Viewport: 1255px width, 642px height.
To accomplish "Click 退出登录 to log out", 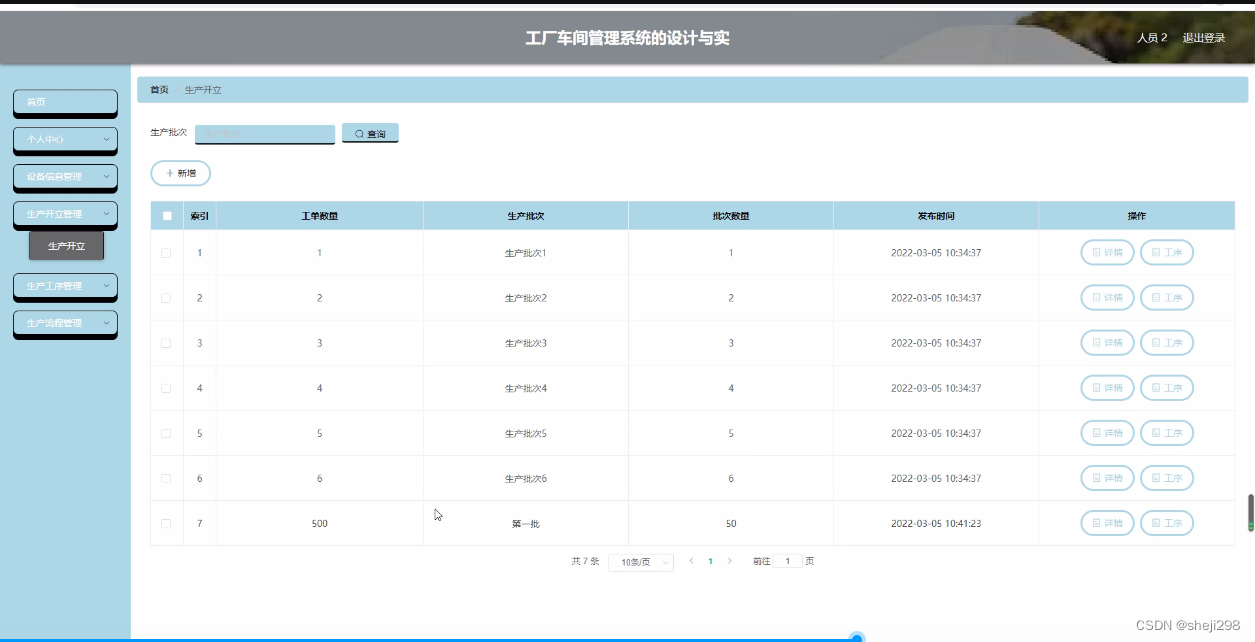I will click(1203, 37).
